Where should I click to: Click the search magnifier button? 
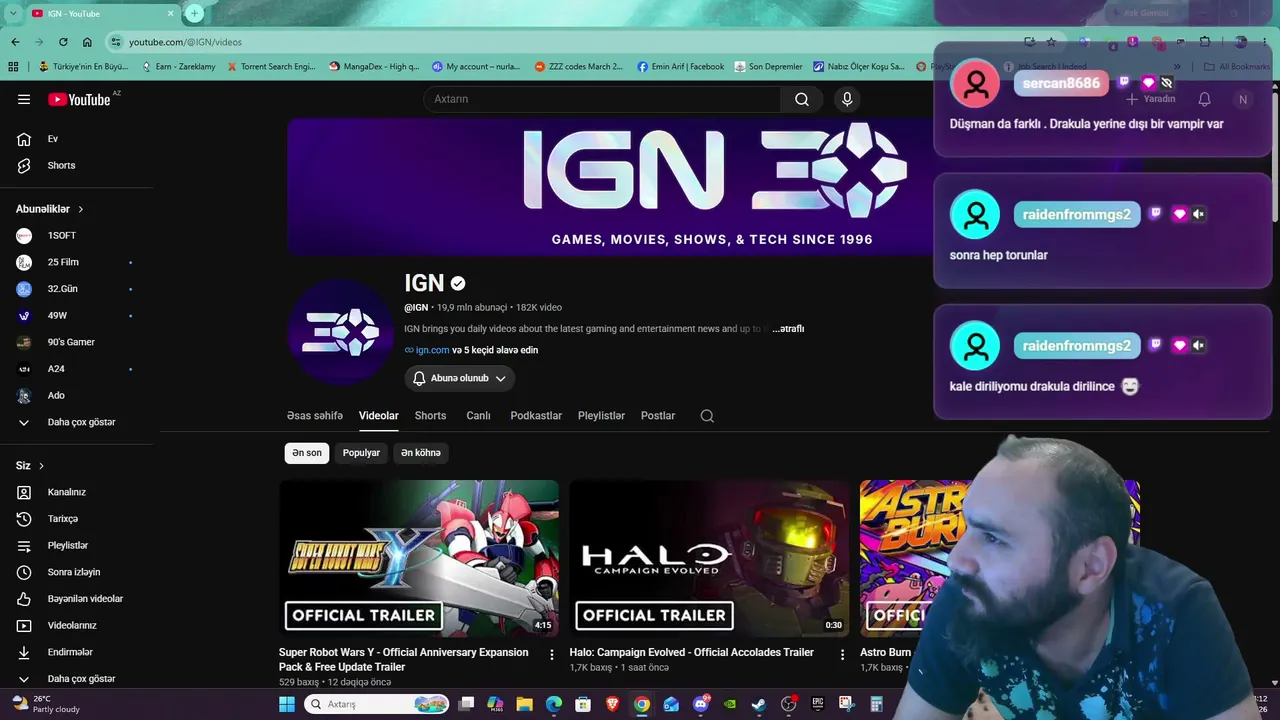coord(802,99)
